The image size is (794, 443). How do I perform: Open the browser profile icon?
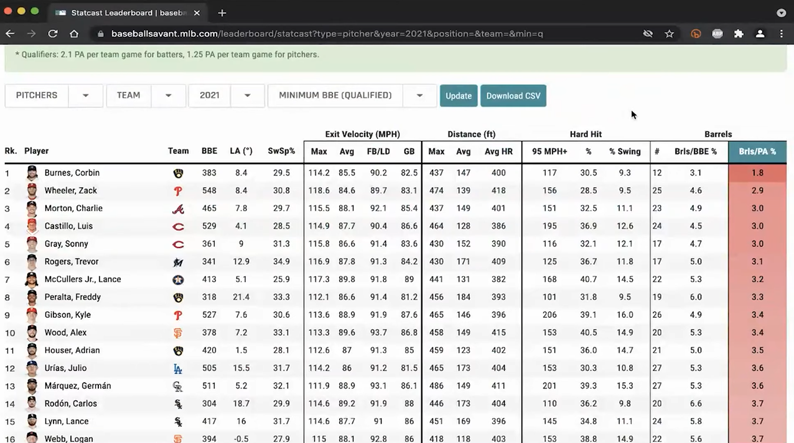[x=760, y=34]
